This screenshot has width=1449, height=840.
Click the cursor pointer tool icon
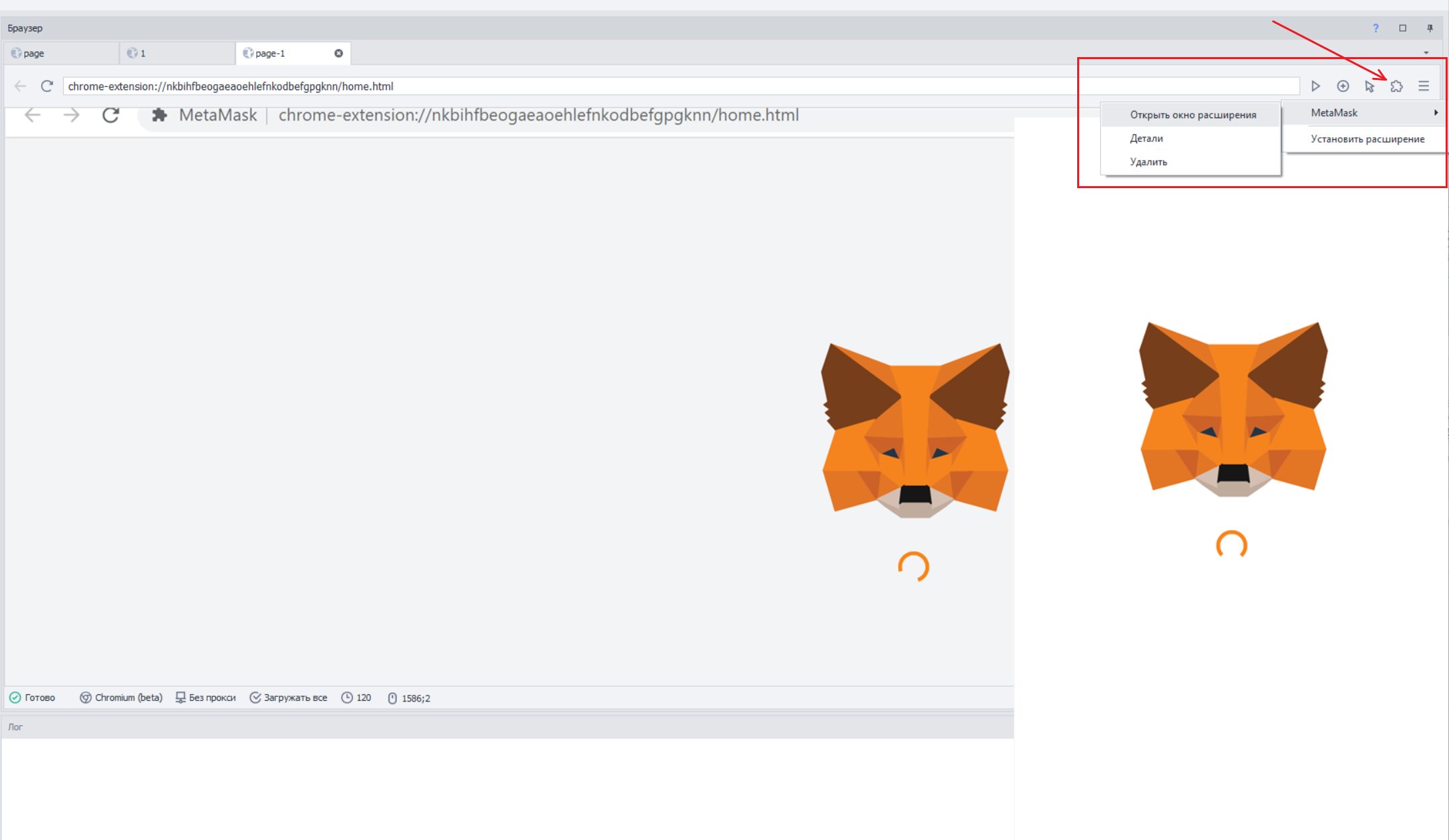click(x=1370, y=86)
